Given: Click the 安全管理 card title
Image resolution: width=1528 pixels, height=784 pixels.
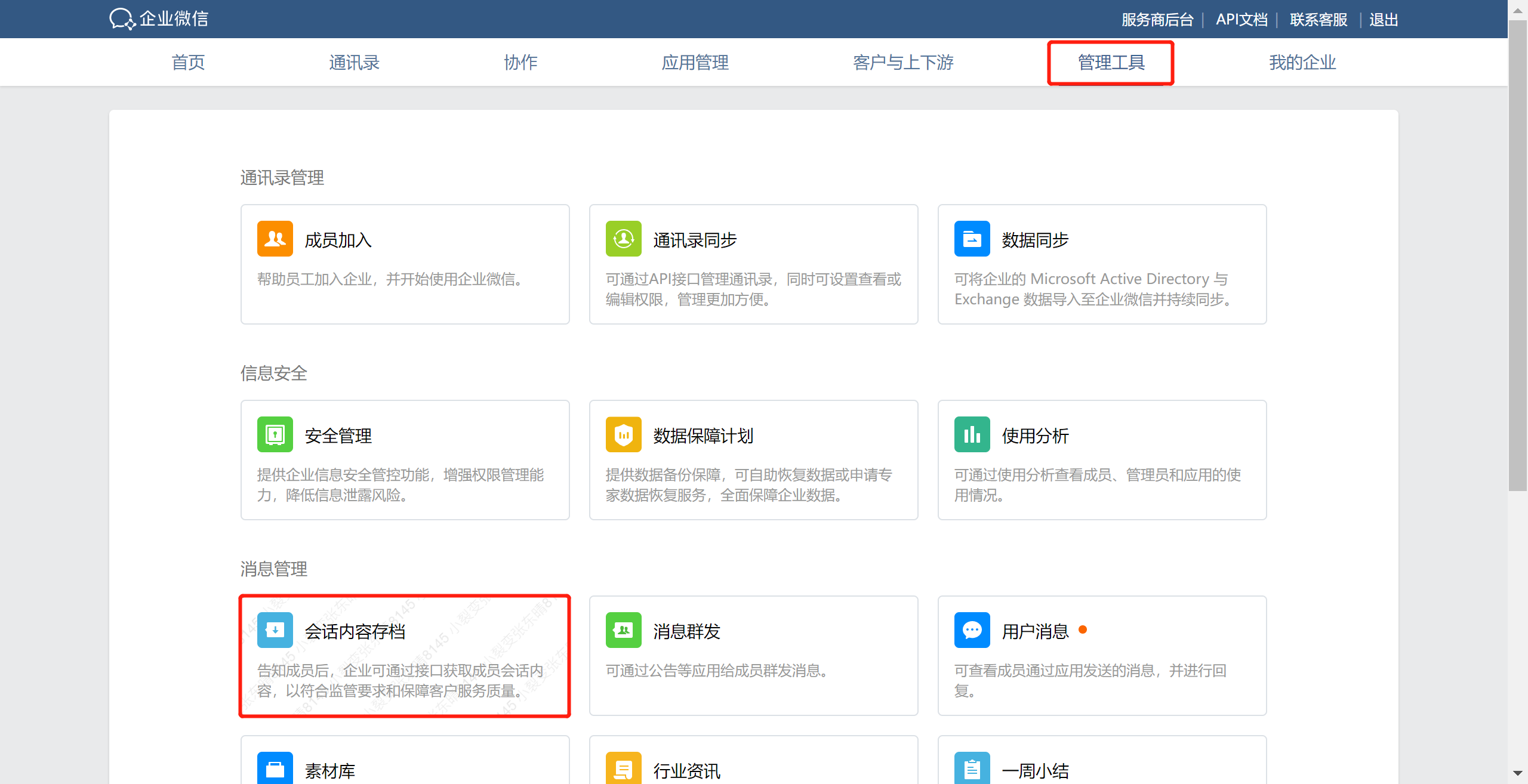Looking at the screenshot, I should [x=338, y=436].
